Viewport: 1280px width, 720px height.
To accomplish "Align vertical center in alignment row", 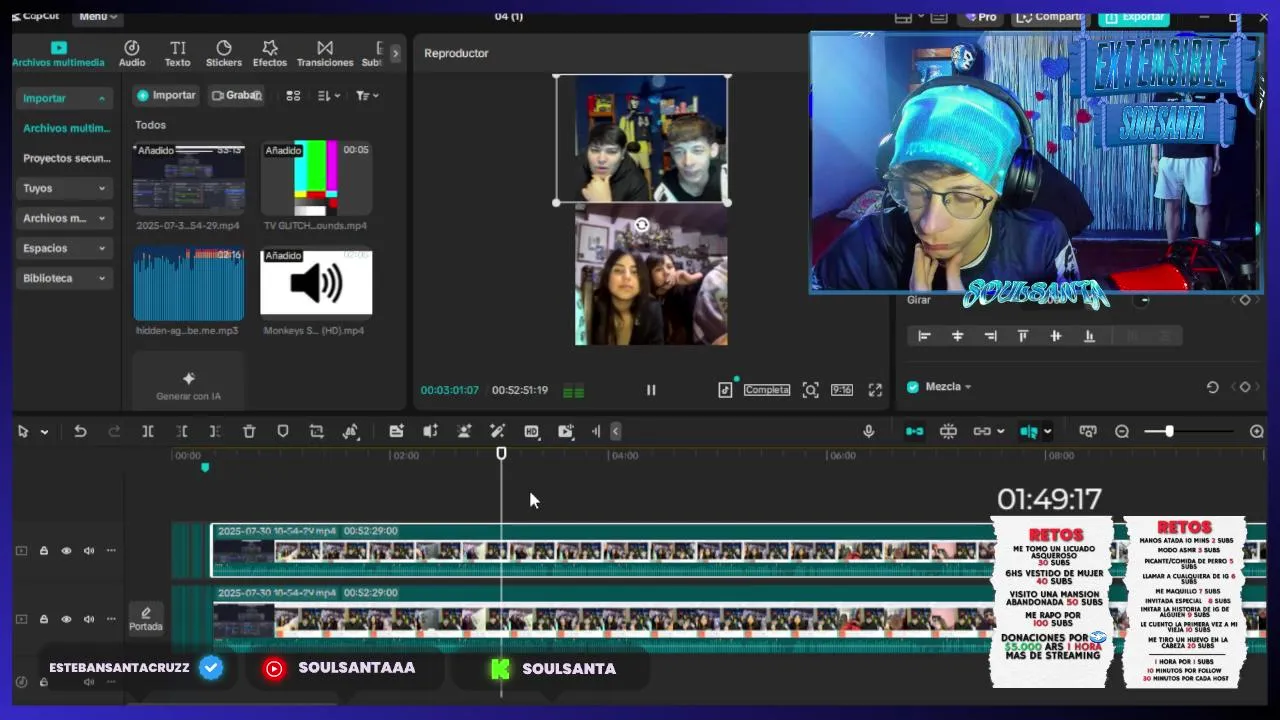I will (x=1055, y=336).
